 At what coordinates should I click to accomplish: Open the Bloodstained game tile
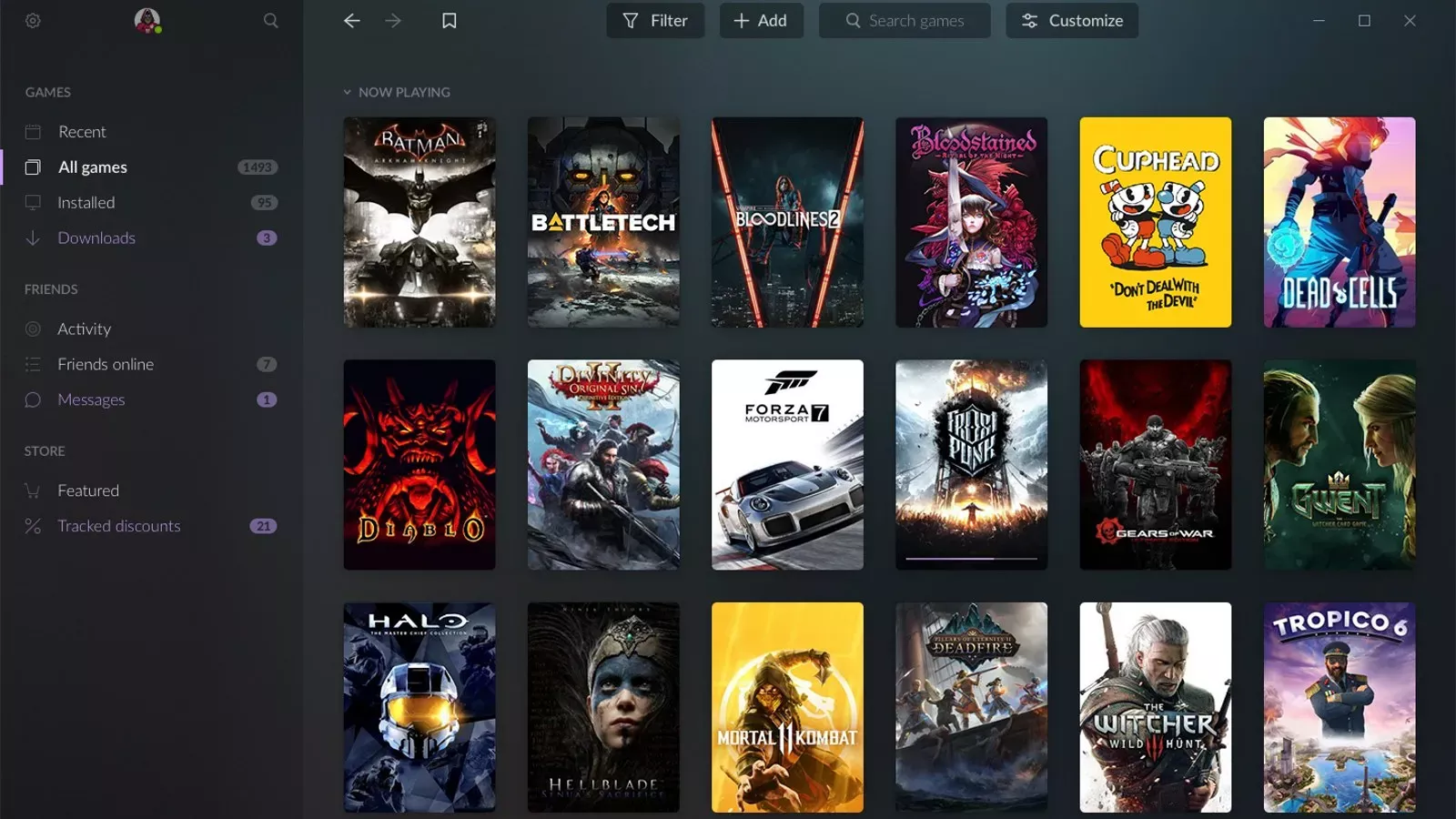pos(971,222)
